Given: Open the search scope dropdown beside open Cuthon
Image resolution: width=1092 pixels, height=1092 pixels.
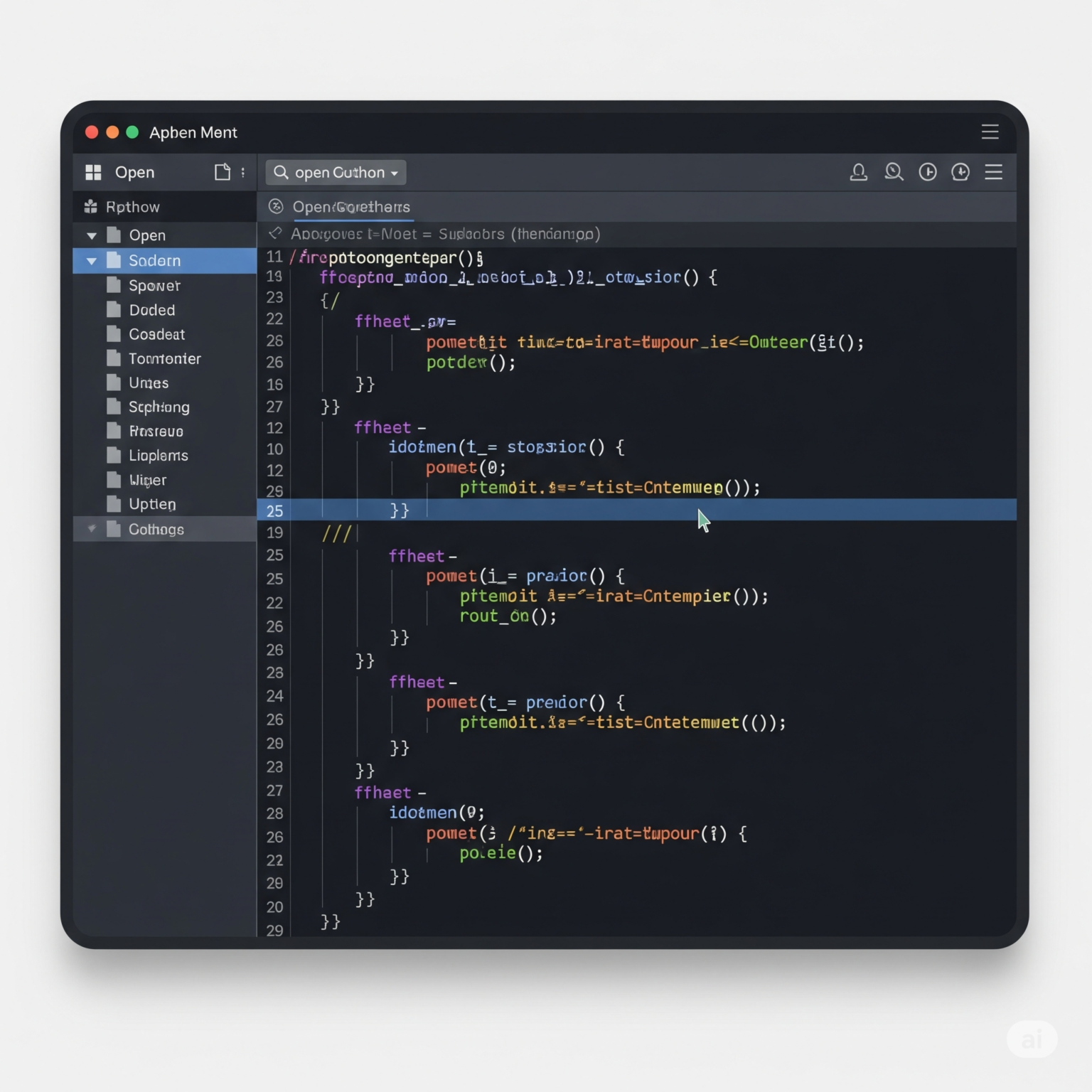Looking at the screenshot, I should point(395,172).
